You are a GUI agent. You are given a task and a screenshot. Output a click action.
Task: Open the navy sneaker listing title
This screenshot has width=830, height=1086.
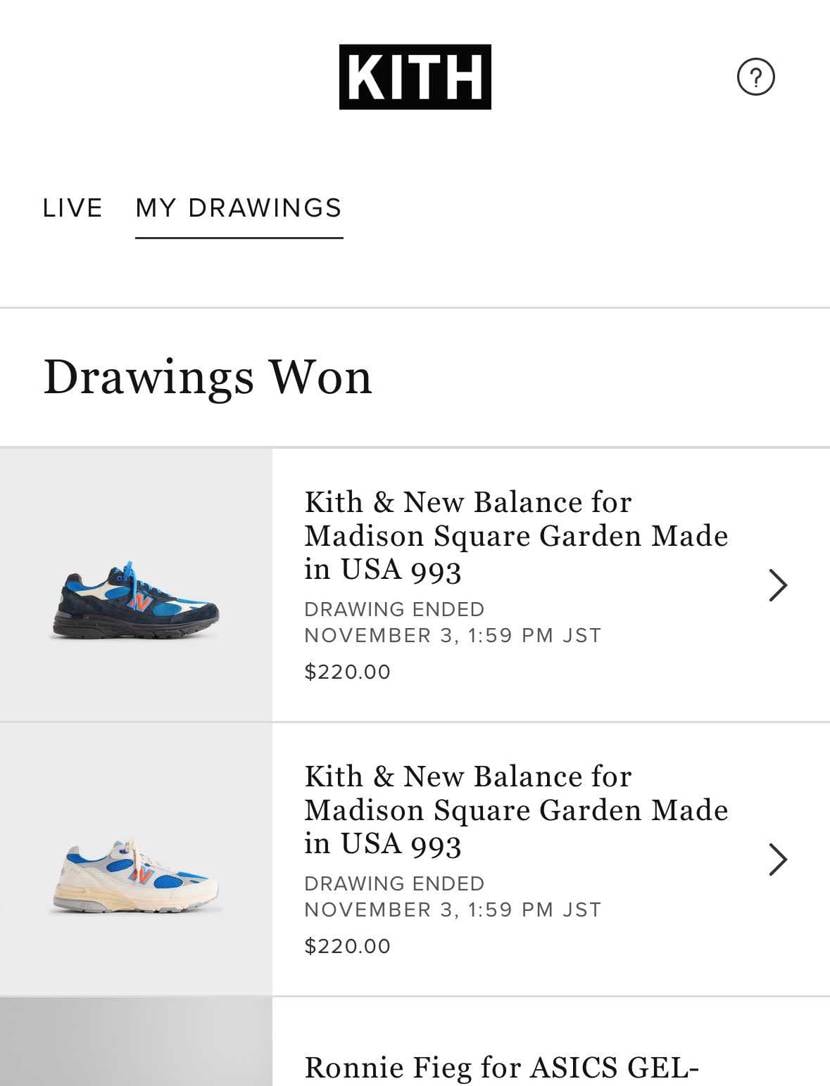515,536
